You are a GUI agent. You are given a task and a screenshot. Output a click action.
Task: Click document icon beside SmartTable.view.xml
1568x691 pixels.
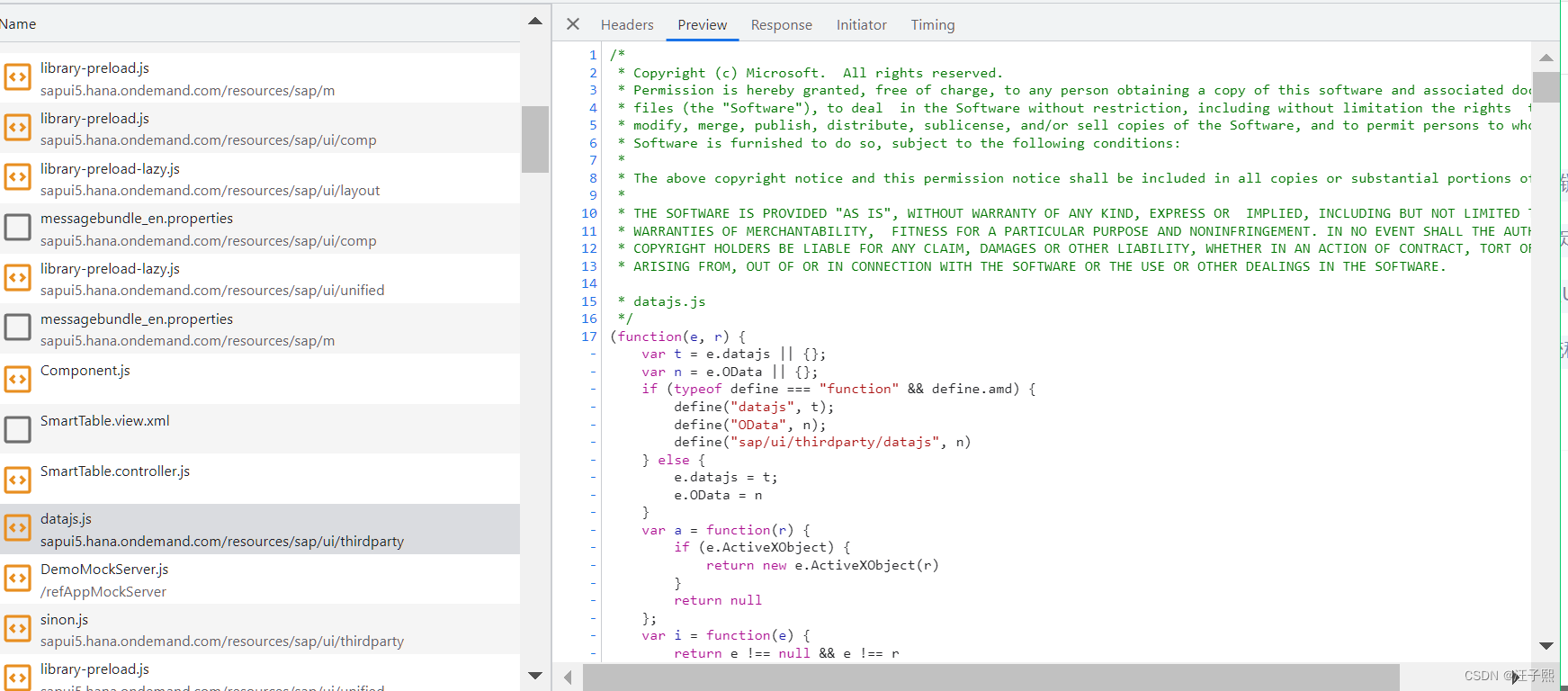pyautogui.click(x=17, y=429)
